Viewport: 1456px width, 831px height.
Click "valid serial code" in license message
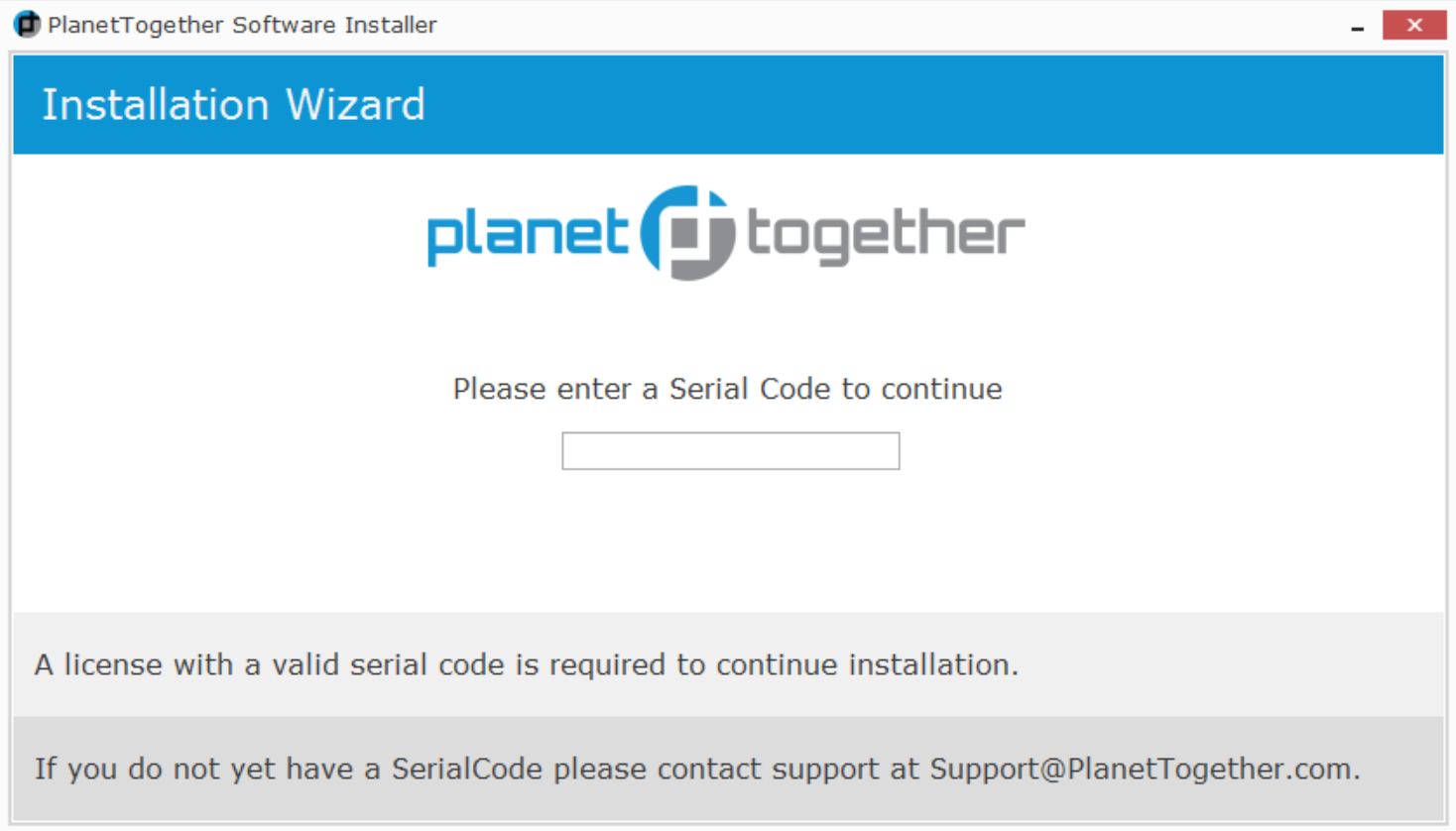388,664
